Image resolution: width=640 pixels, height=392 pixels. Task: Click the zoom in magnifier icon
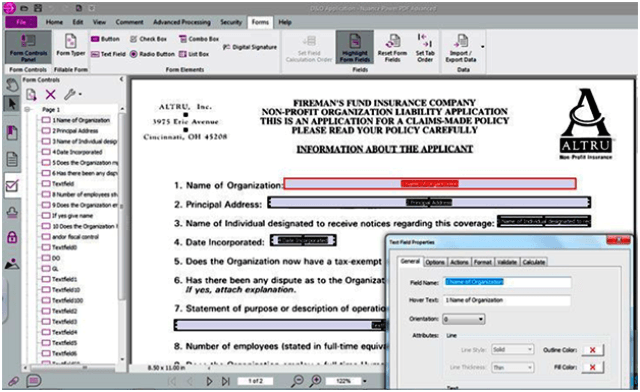[316, 381]
